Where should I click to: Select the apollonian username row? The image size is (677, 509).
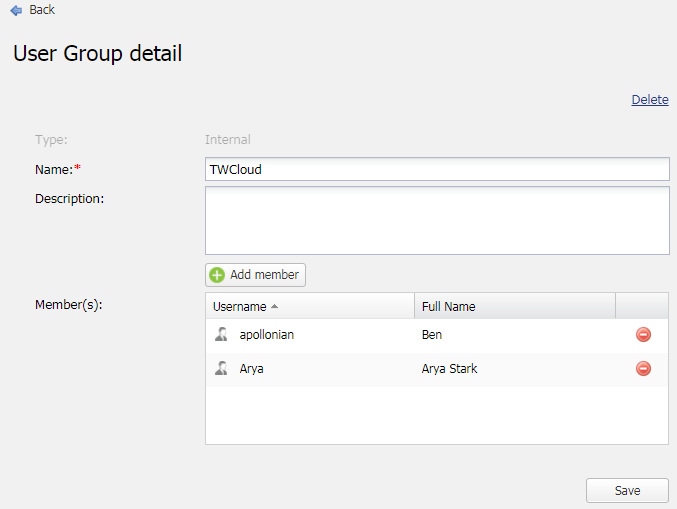[267, 335]
